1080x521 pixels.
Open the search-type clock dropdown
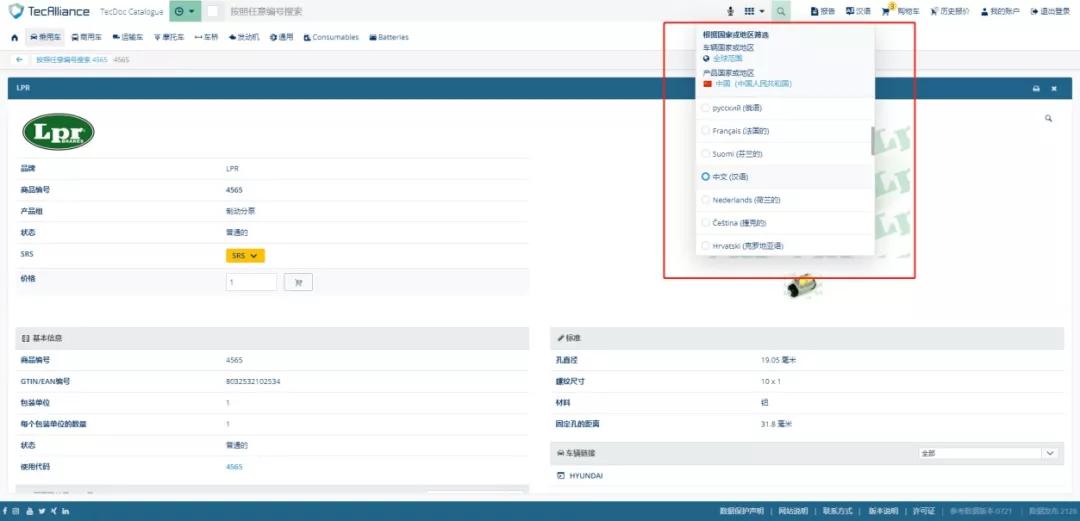coord(185,11)
